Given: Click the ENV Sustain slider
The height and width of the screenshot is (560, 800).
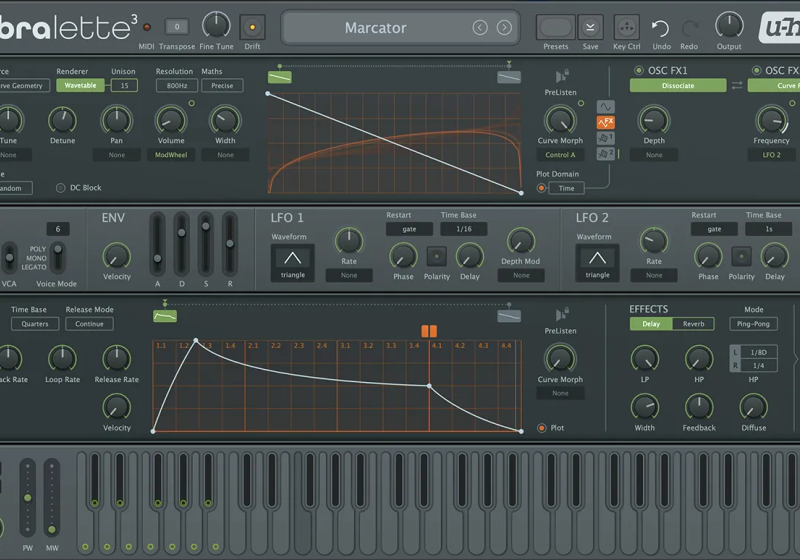Looking at the screenshot, I should [206, 245].
